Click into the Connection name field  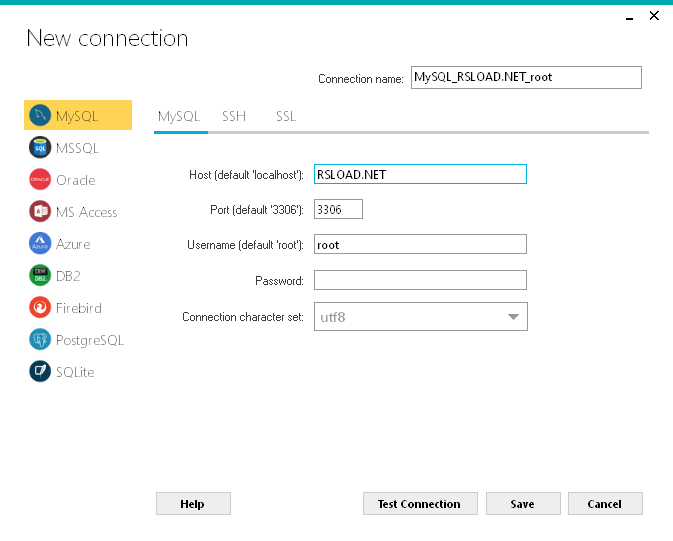tap(525, 78)
